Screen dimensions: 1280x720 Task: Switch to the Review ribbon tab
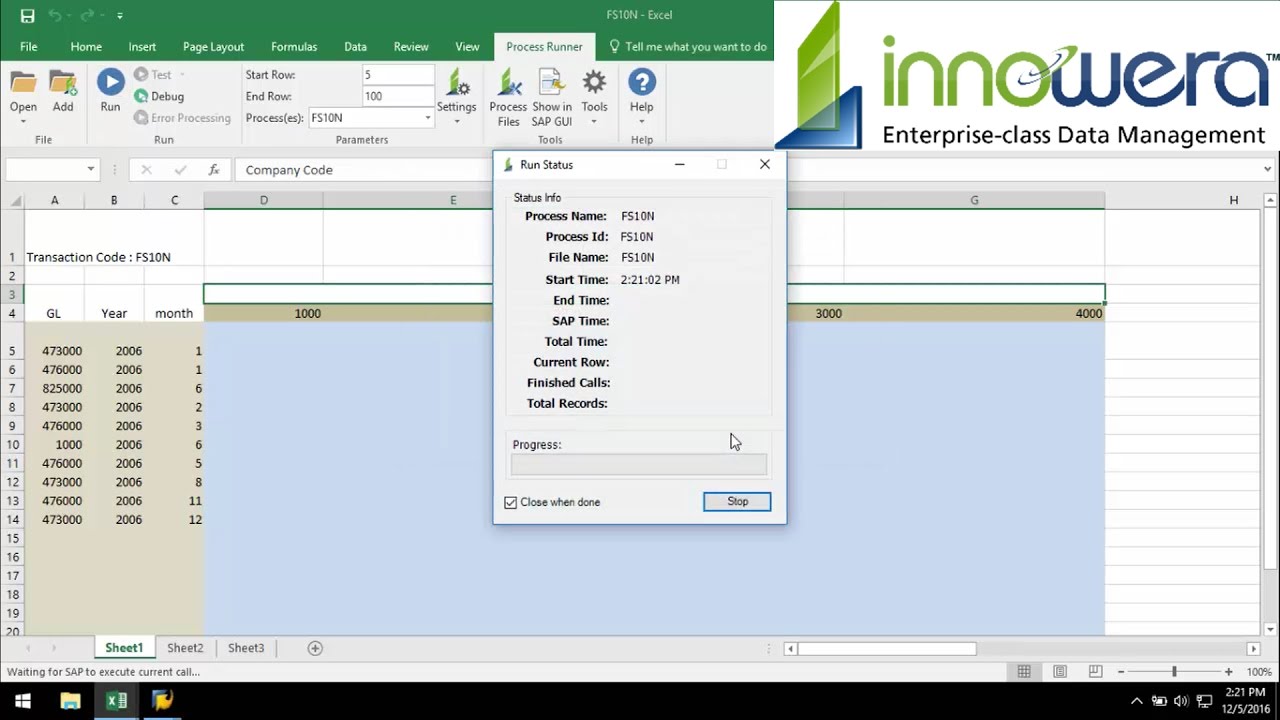(411, 47)
